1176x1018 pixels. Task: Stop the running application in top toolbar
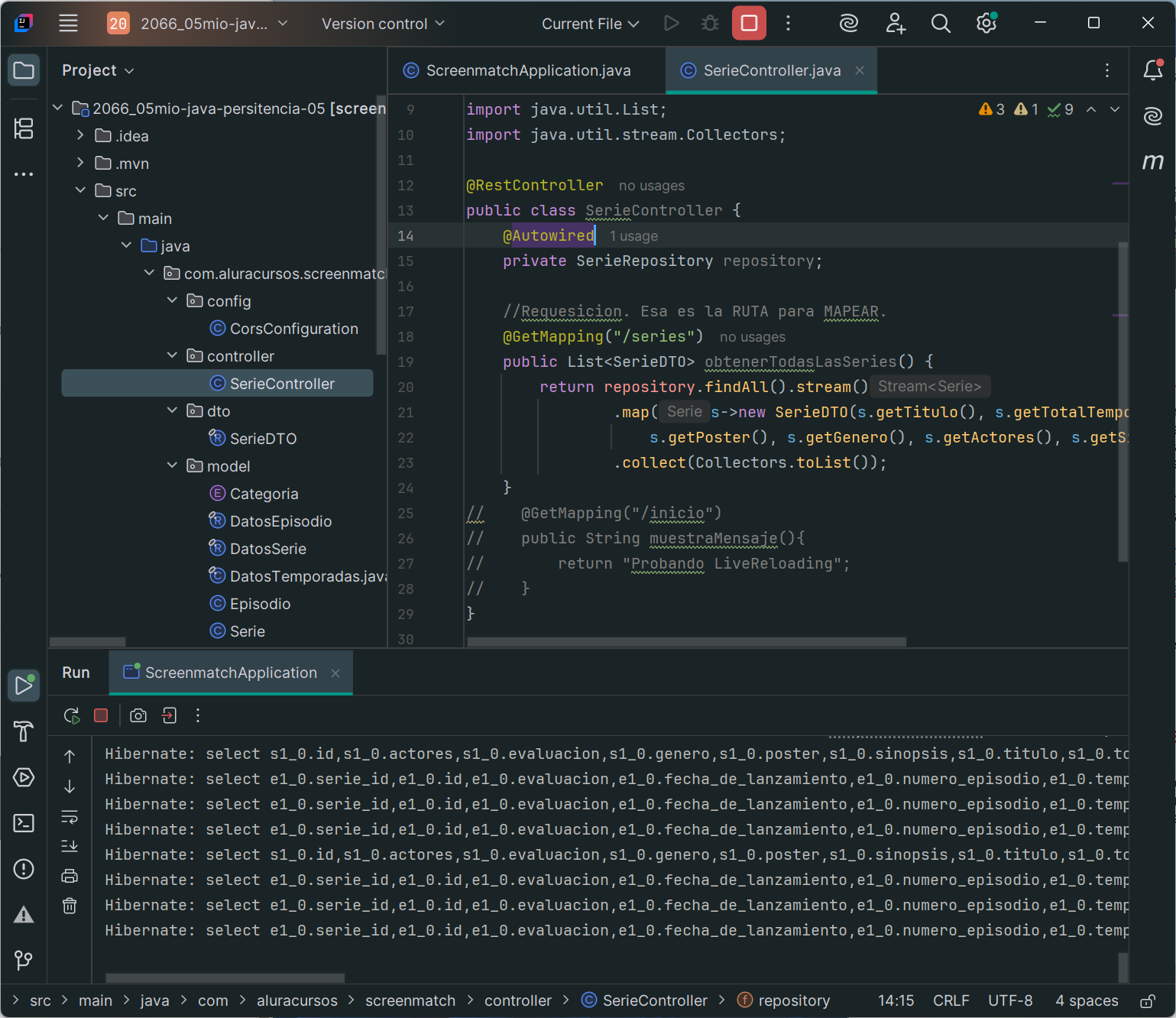pyautogui.click(x=749, y=23)
